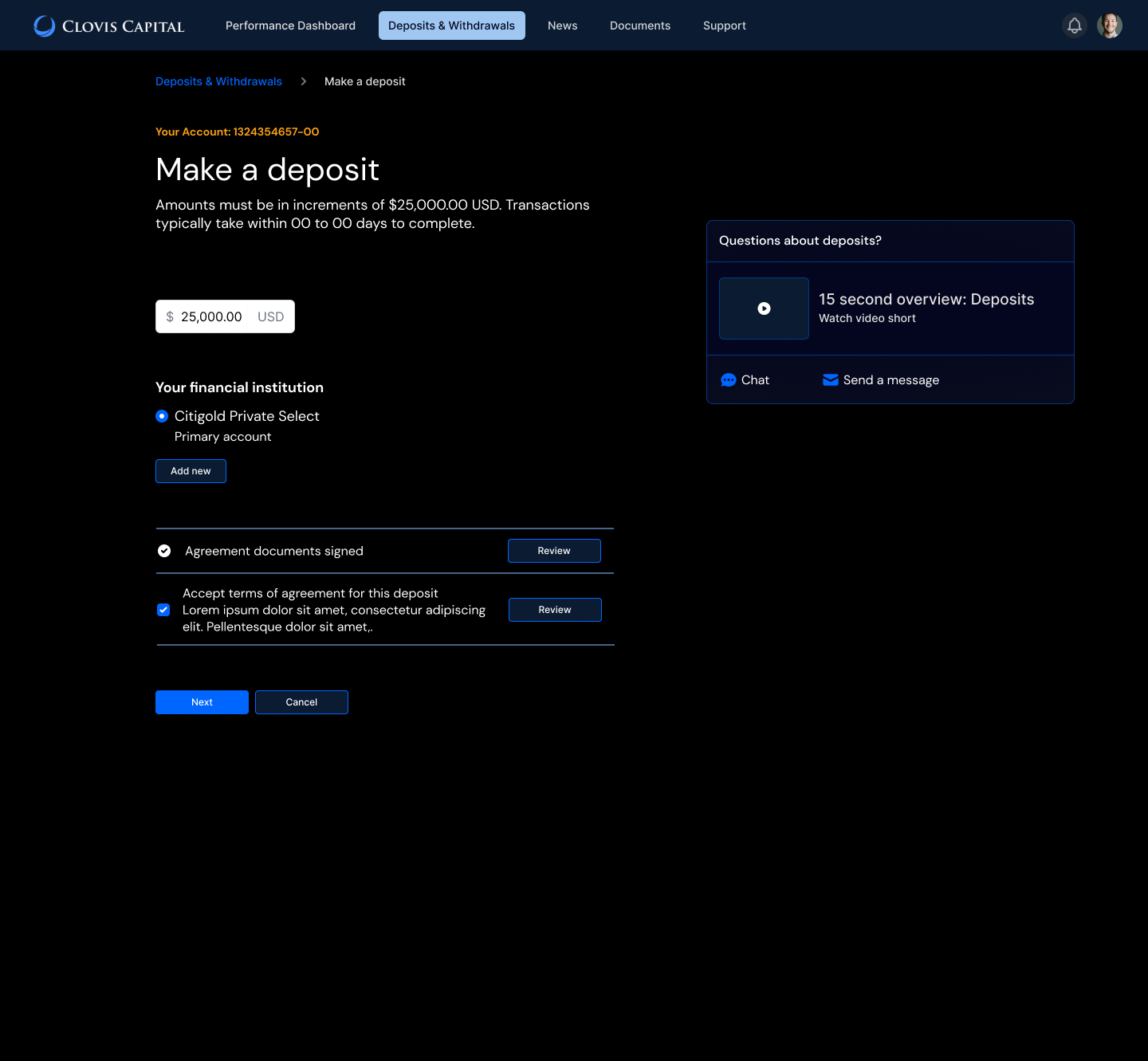Go to Documents section

(639, 26)
